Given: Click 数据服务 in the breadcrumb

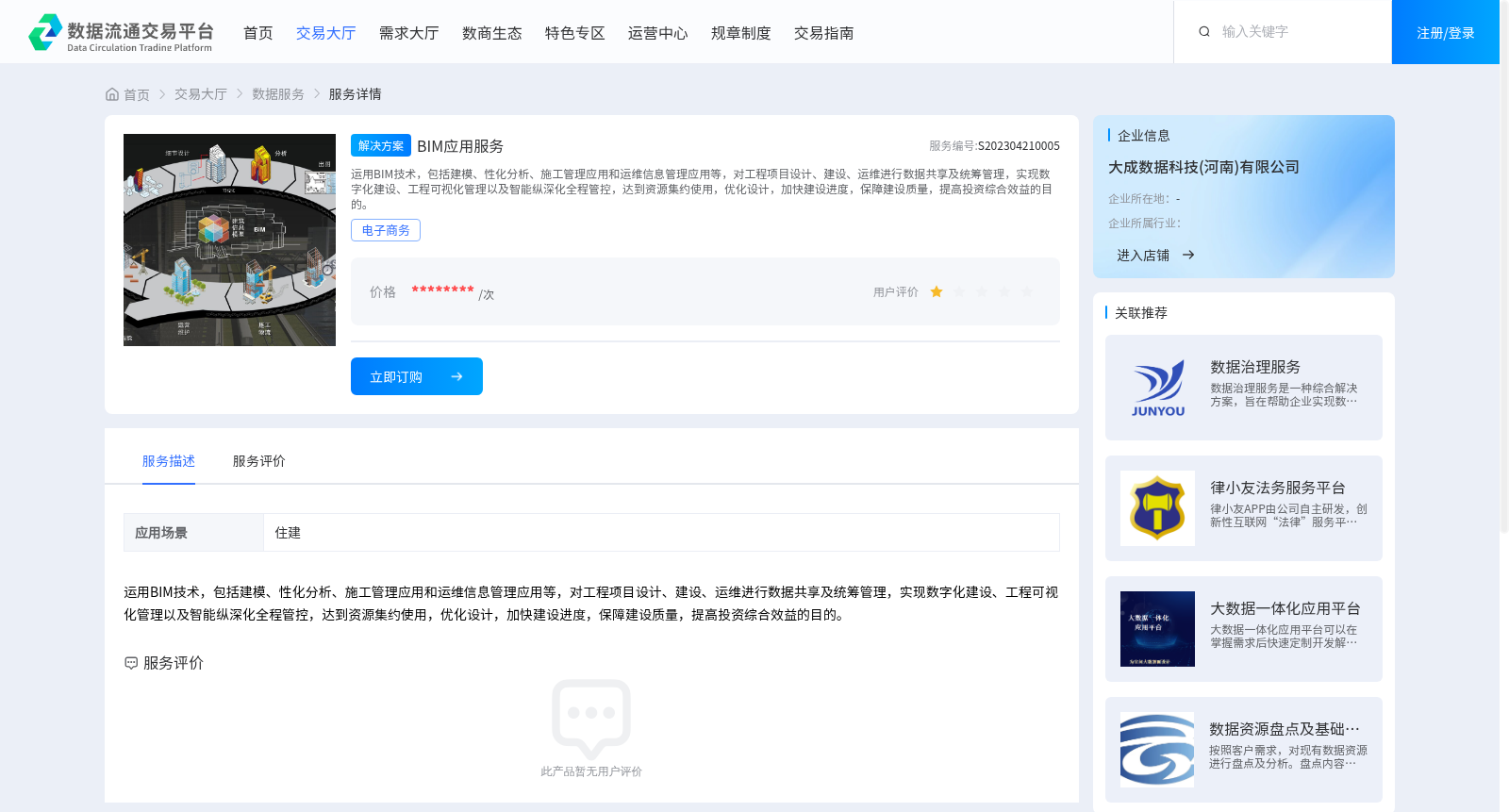Looking at the screenshot, I should (x=278, y=94).
